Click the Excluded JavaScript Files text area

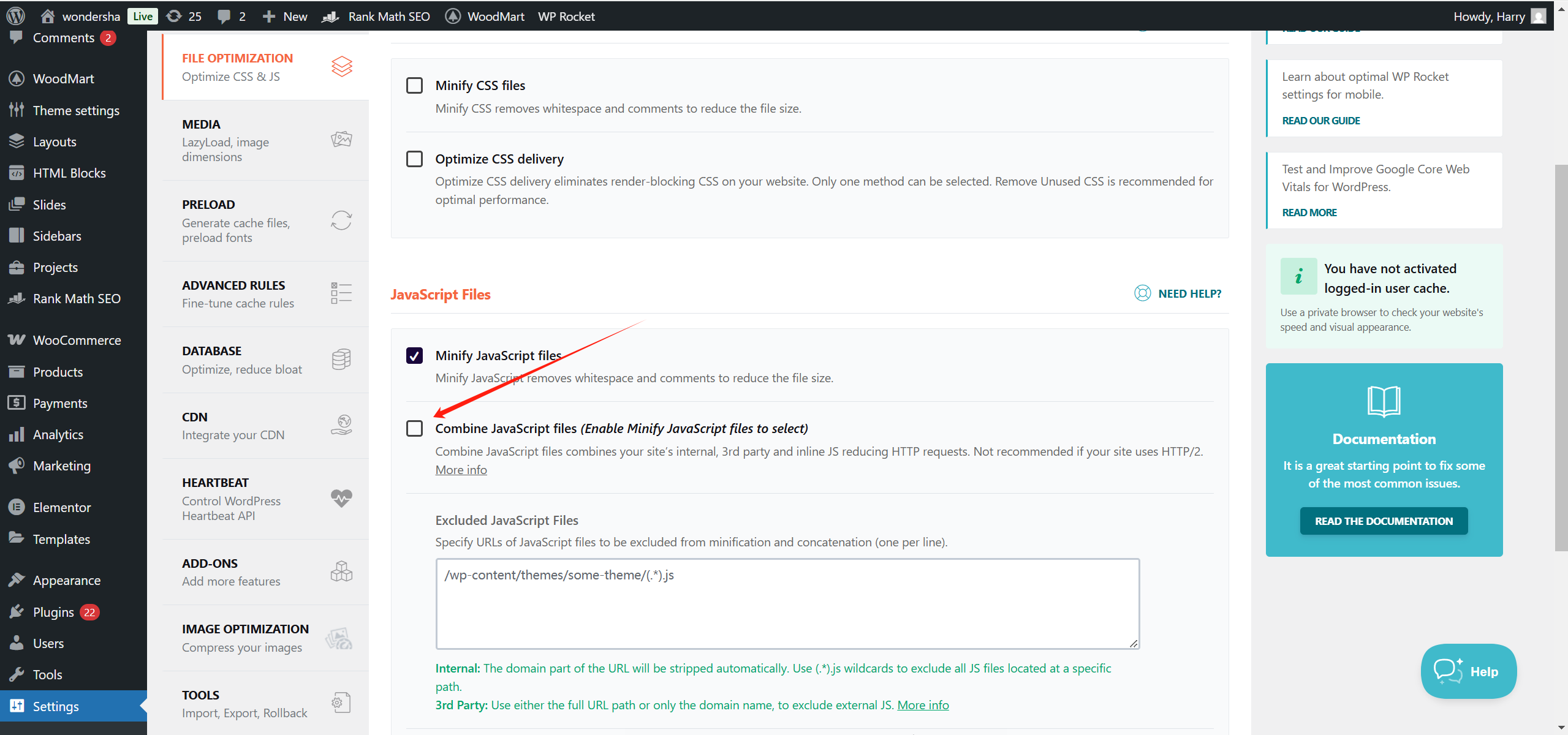(787, 603)
